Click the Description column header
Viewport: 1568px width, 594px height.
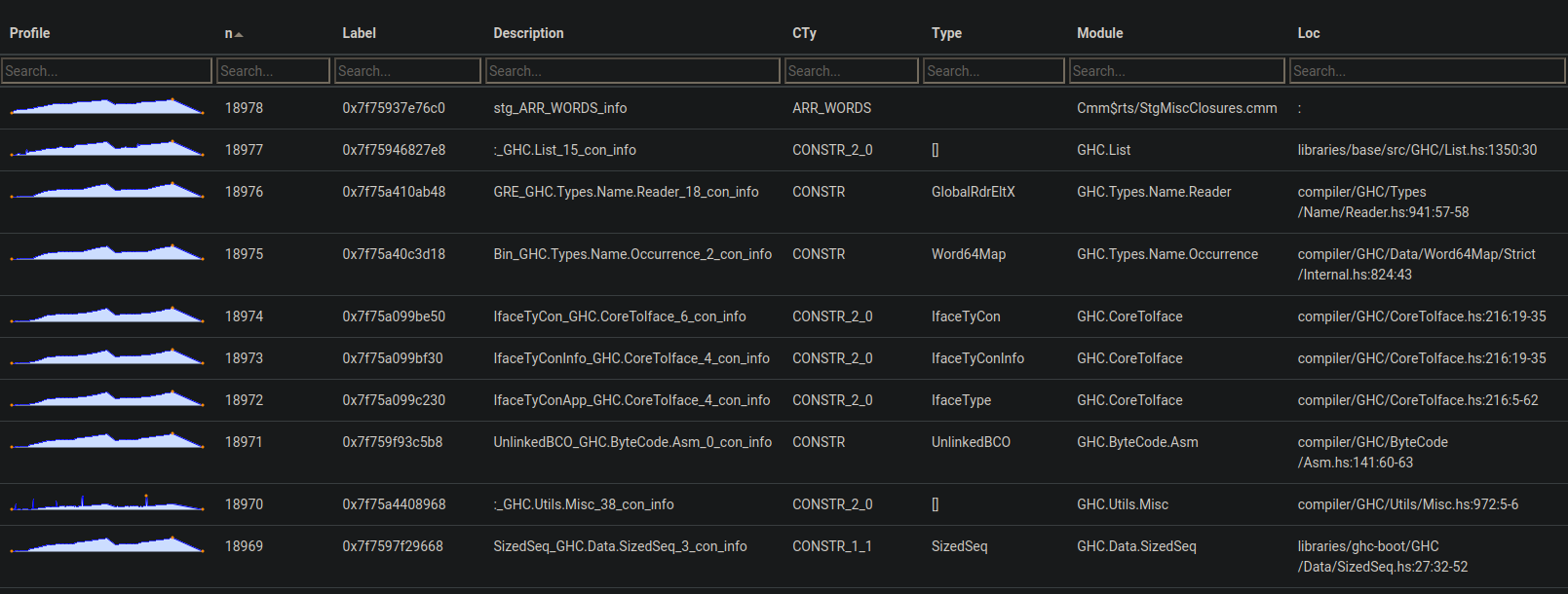528,33
